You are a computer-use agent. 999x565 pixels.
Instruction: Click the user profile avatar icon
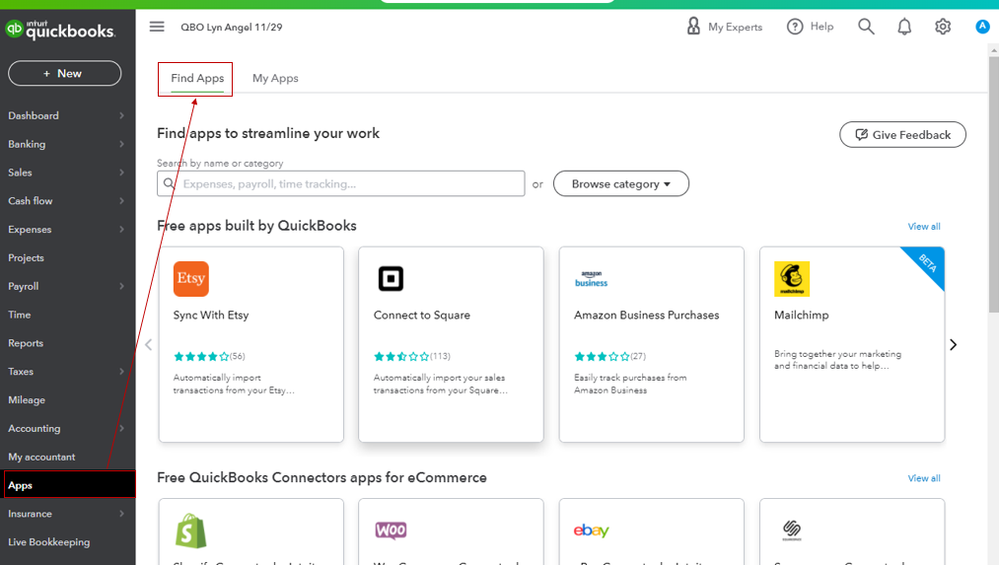[x=982, y=27]
